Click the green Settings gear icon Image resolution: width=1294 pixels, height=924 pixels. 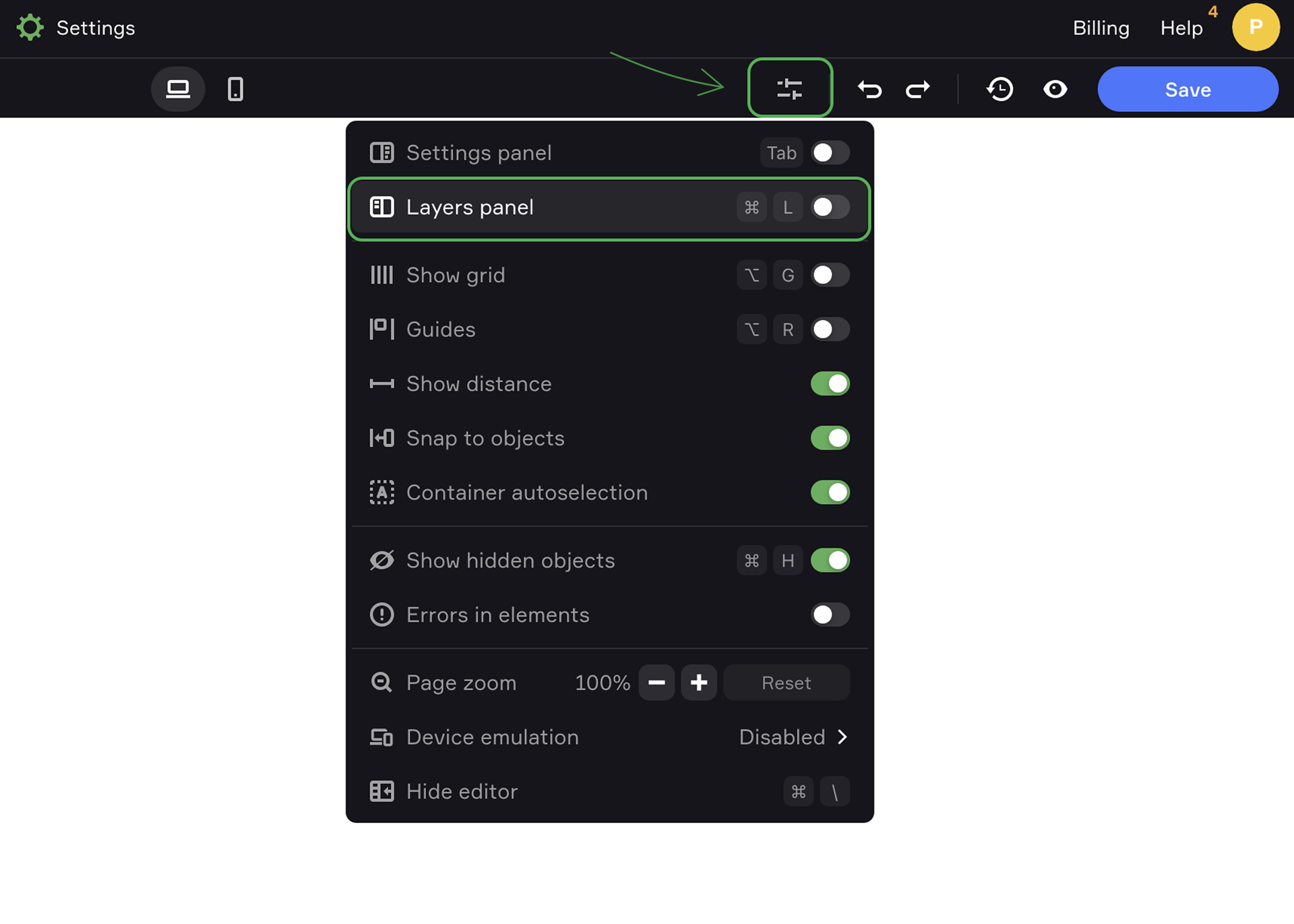coord(30,28)
